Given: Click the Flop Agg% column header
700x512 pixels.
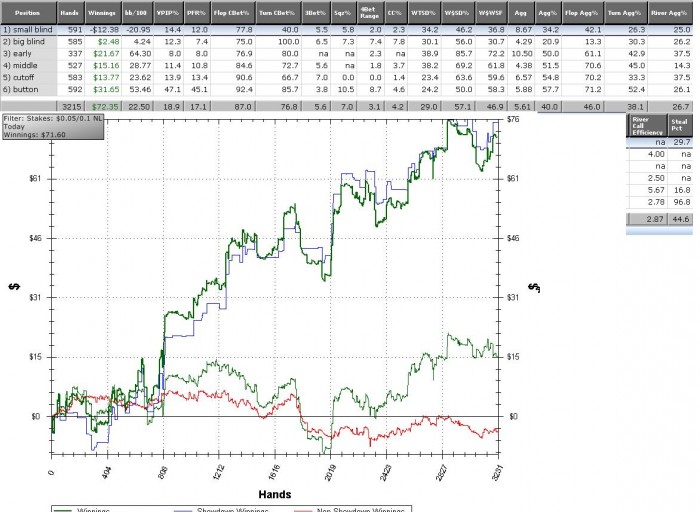Looking at the screenshot, I should [582, 12].
